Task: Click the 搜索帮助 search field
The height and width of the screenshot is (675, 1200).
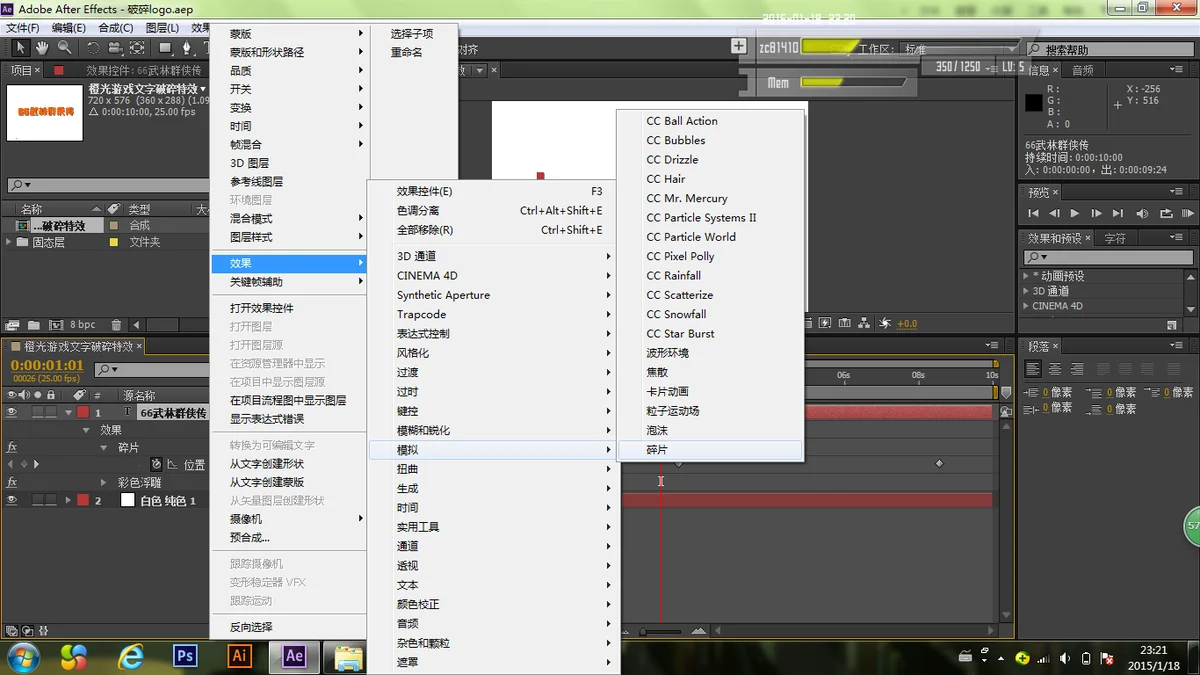Action: pyautogui.click(x=1110, y=49)
